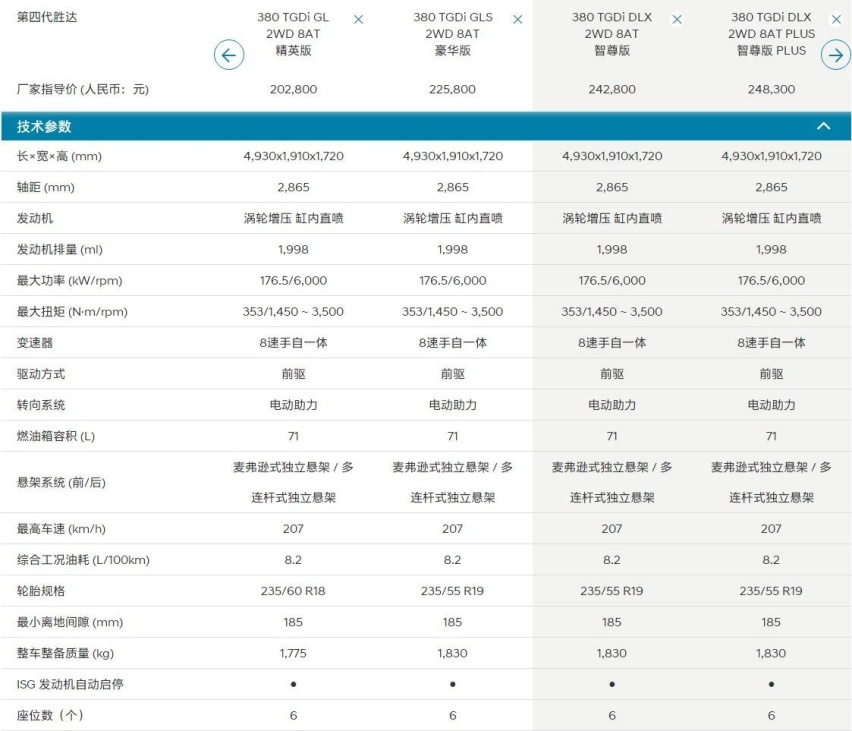Remove the 380 TGDi GLS 豪华版 column
The width and height of the screenshot is (852, 731).
(x=518, y=20)
